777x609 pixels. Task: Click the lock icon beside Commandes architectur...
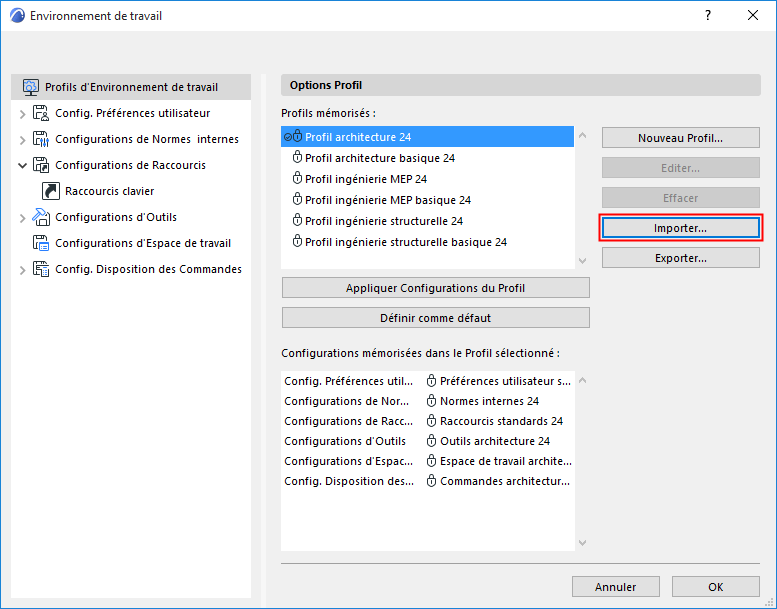[x=432, y=481]
